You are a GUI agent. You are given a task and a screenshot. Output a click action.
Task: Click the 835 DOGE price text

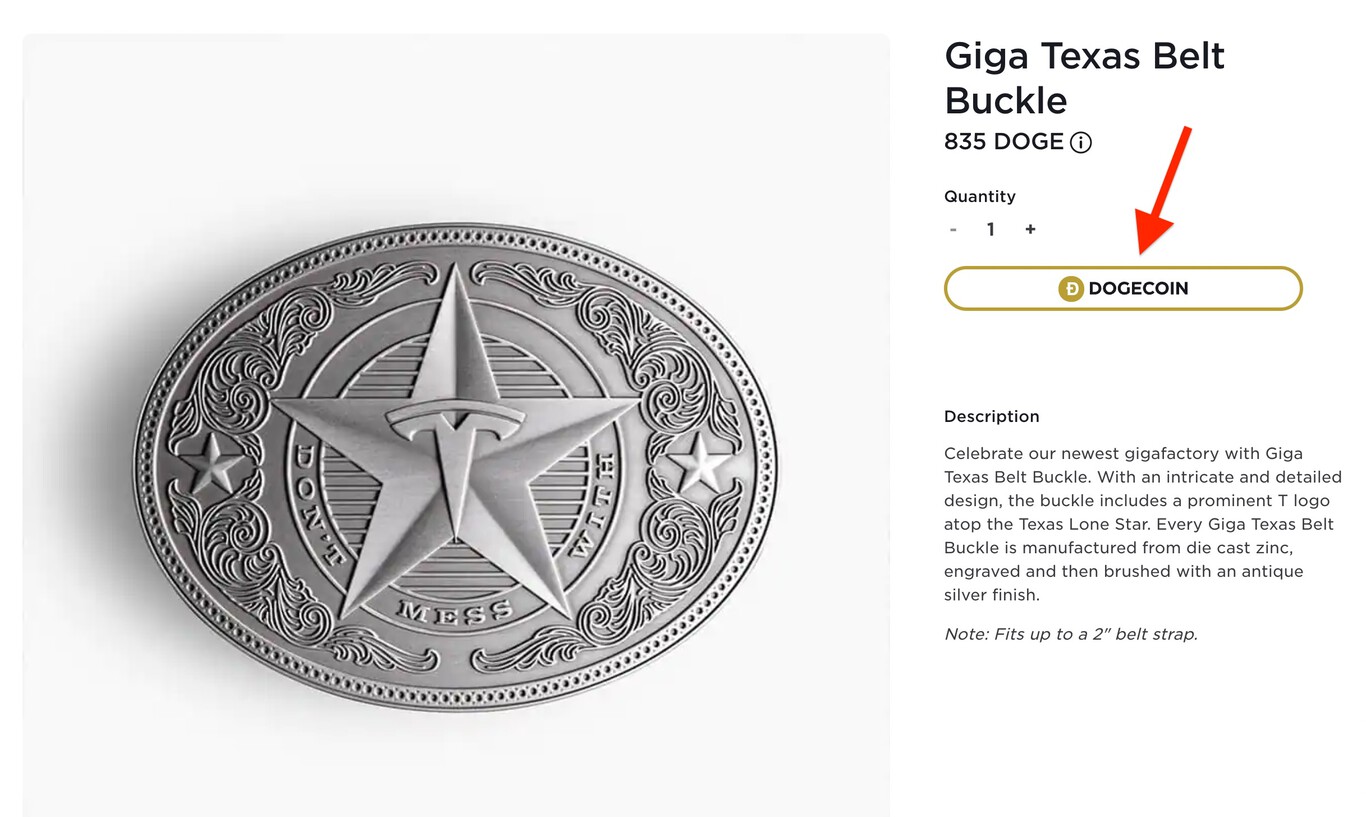pos(1003,142)
